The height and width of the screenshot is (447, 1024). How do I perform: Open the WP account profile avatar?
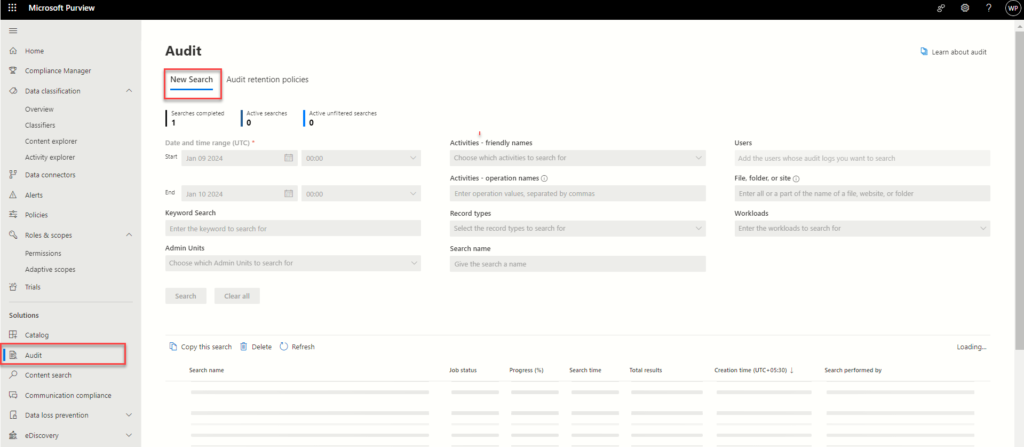point(1011,9)
